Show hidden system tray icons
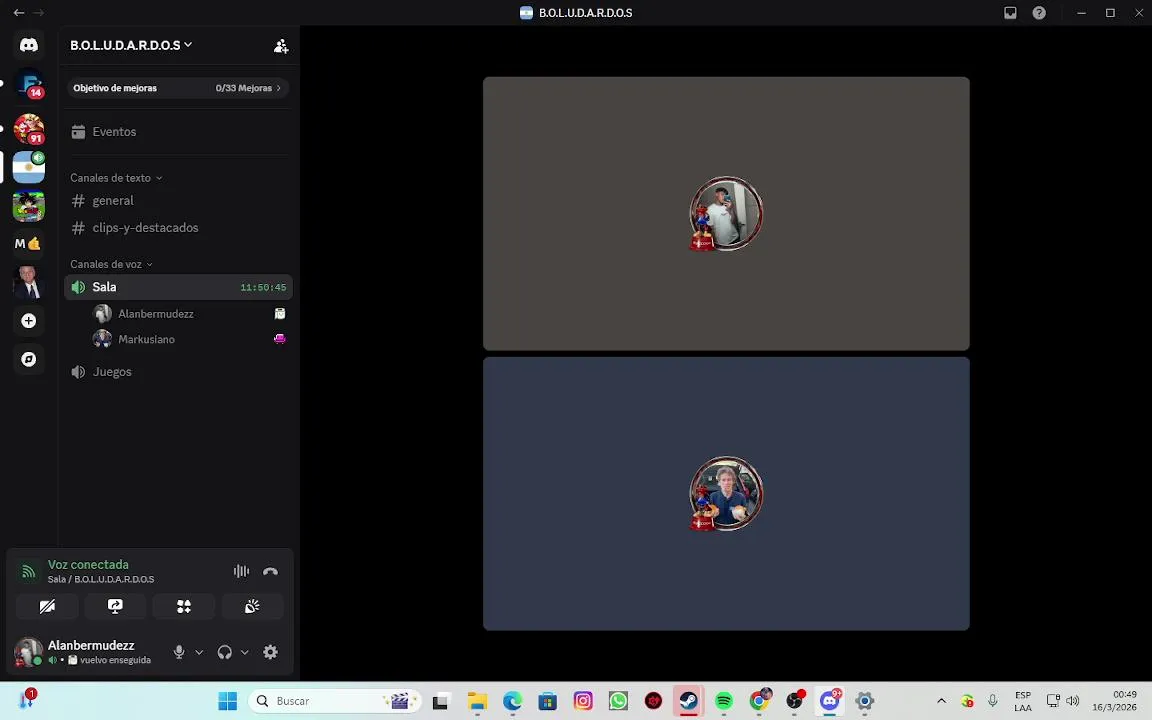Screen dimensions: 1152x720 pos(941,702)
